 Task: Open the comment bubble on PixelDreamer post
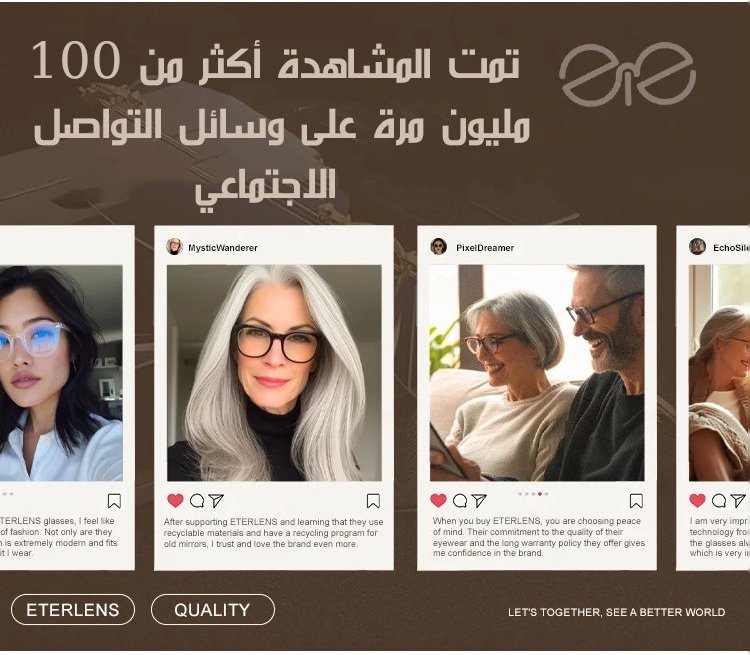pos(460,501)
